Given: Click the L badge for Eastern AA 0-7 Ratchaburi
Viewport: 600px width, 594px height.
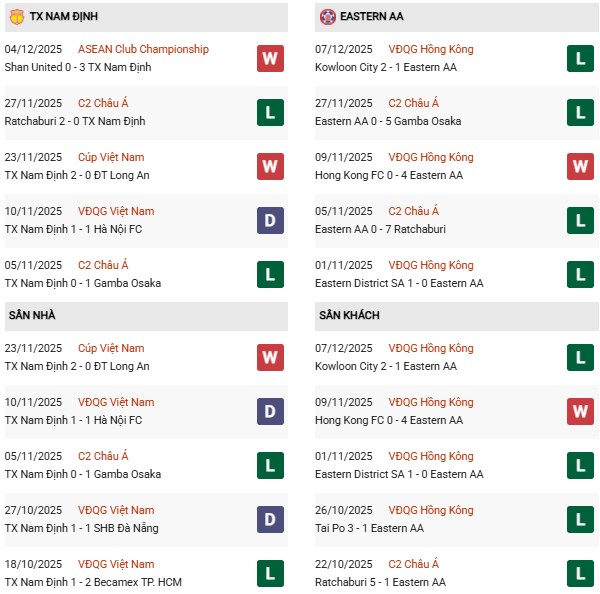Looking at the screenshot, I should click(581, 219).
